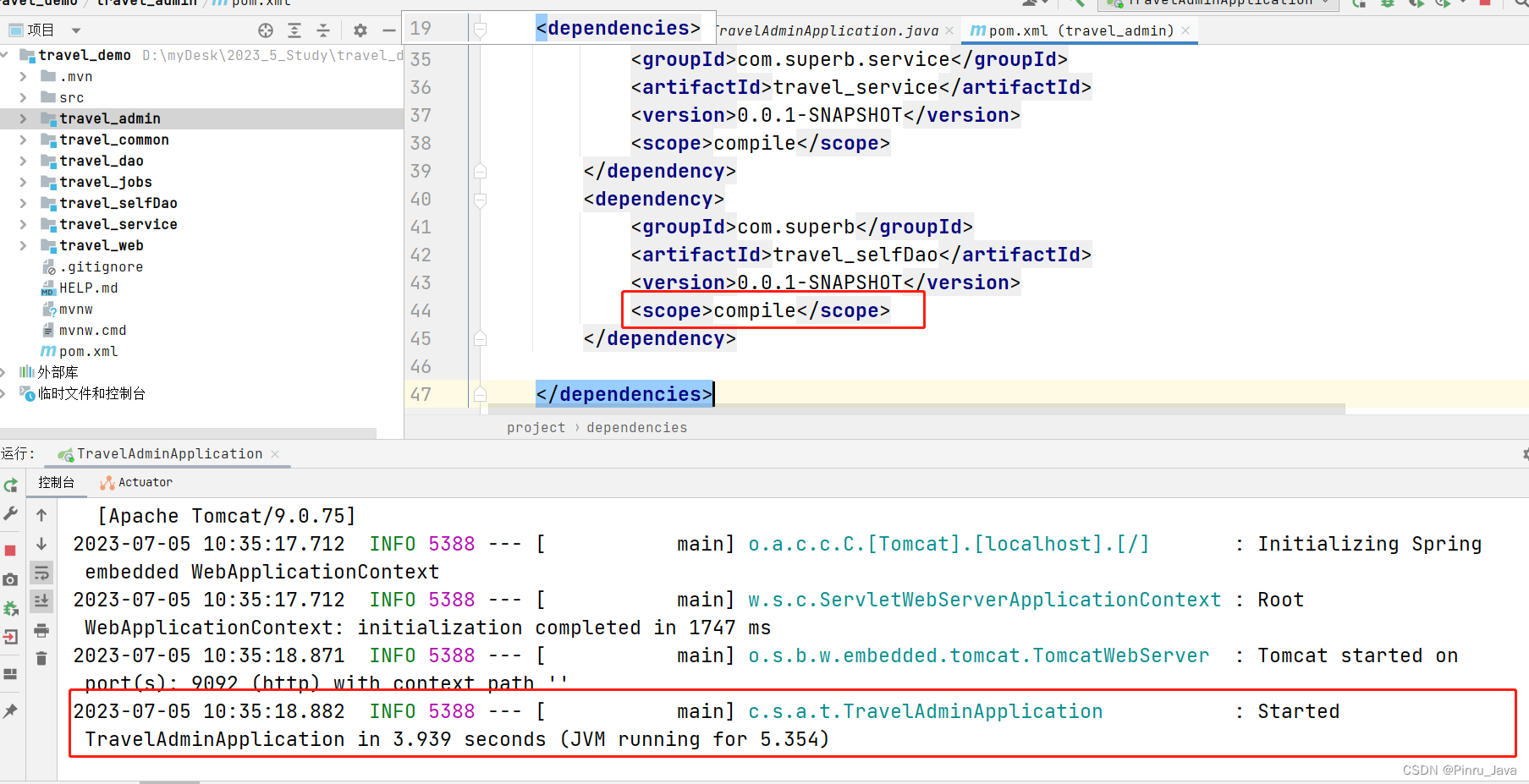Click the editor horizontal scrollbar

pyautogui.click(x=916, y=409)
